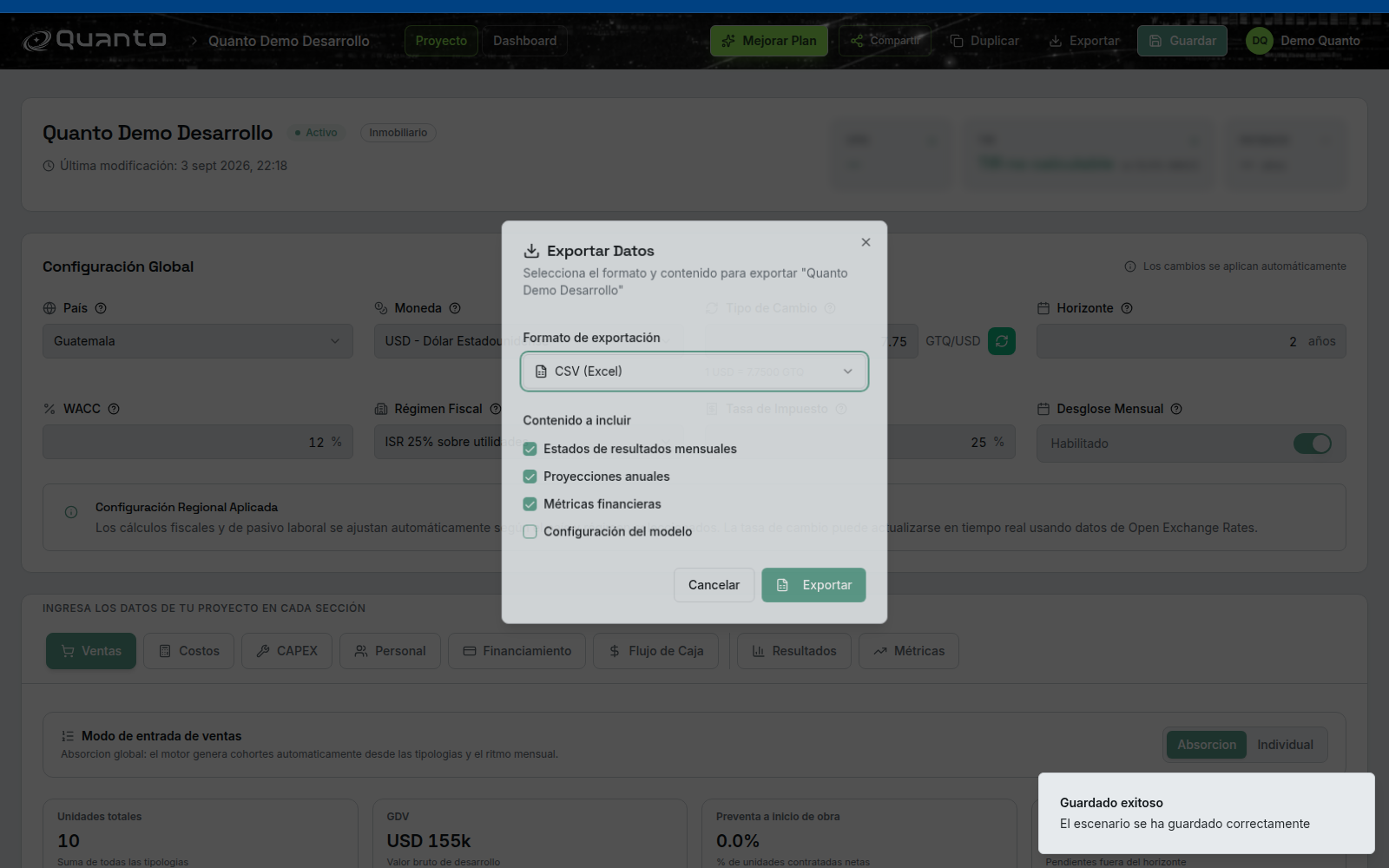This screenshot has height=868, width=1389.
Task: Click the download icon beside Exportar Datos title
Action: (531, 251)
